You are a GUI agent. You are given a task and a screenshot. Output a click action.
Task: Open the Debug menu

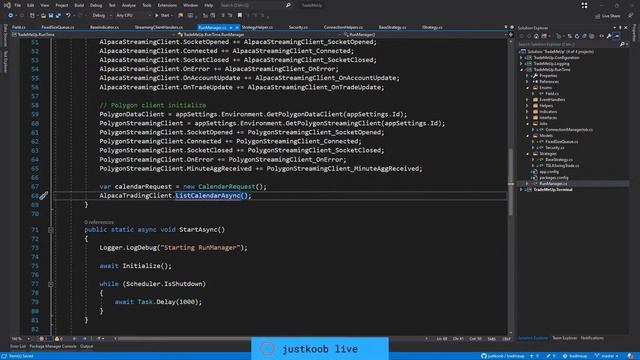pyautogui.click(x=96, y=5)
